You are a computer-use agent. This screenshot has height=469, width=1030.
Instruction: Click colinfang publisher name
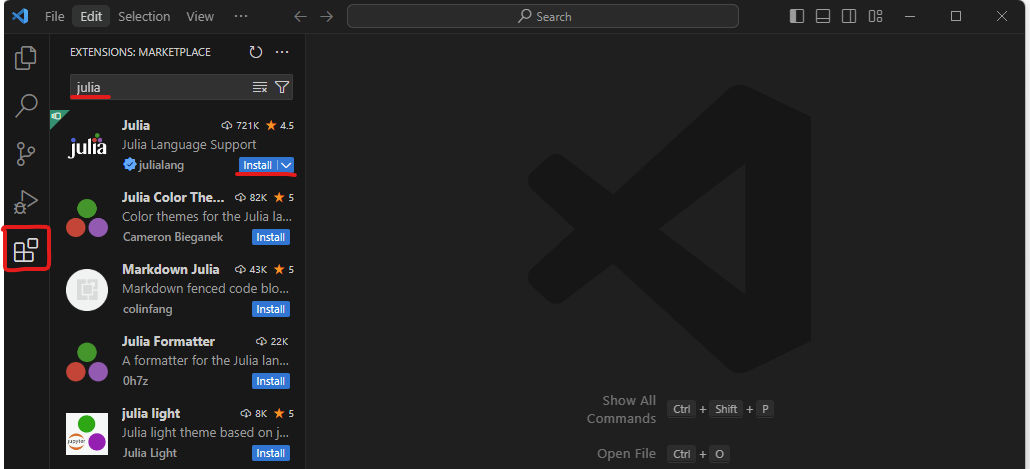[x=146, y=309]
